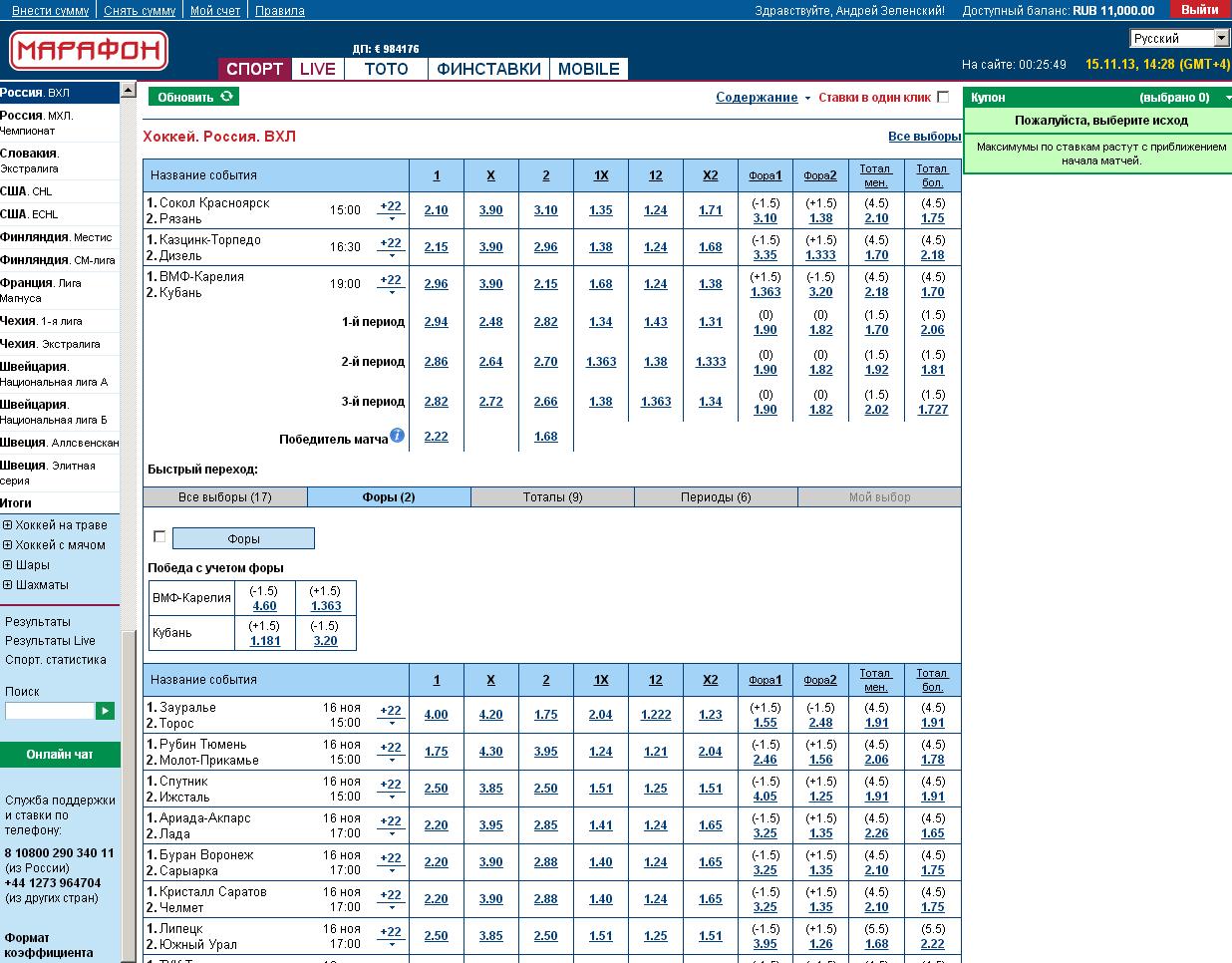This screenshot has width=1232, height=963.
Task: Switch to the LIVE tab
Action: click(318, 69)
